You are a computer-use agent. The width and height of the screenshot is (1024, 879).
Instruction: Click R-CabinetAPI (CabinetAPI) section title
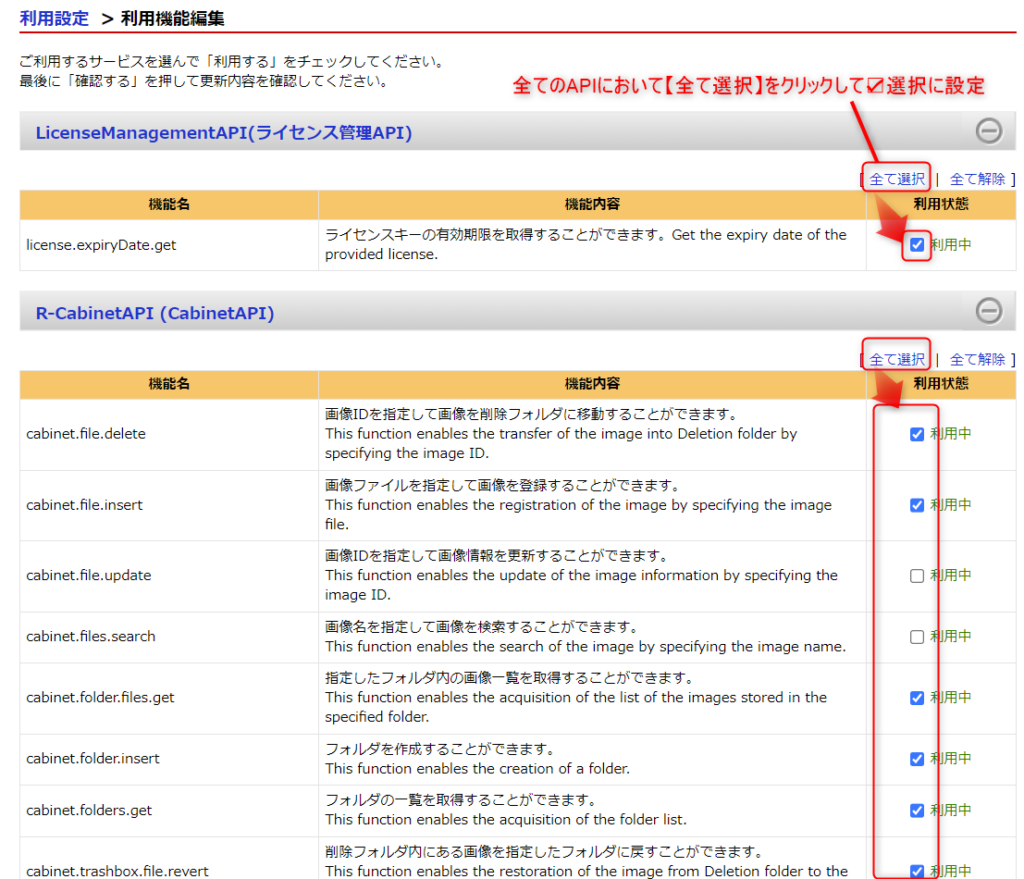[x=155, y=313]
